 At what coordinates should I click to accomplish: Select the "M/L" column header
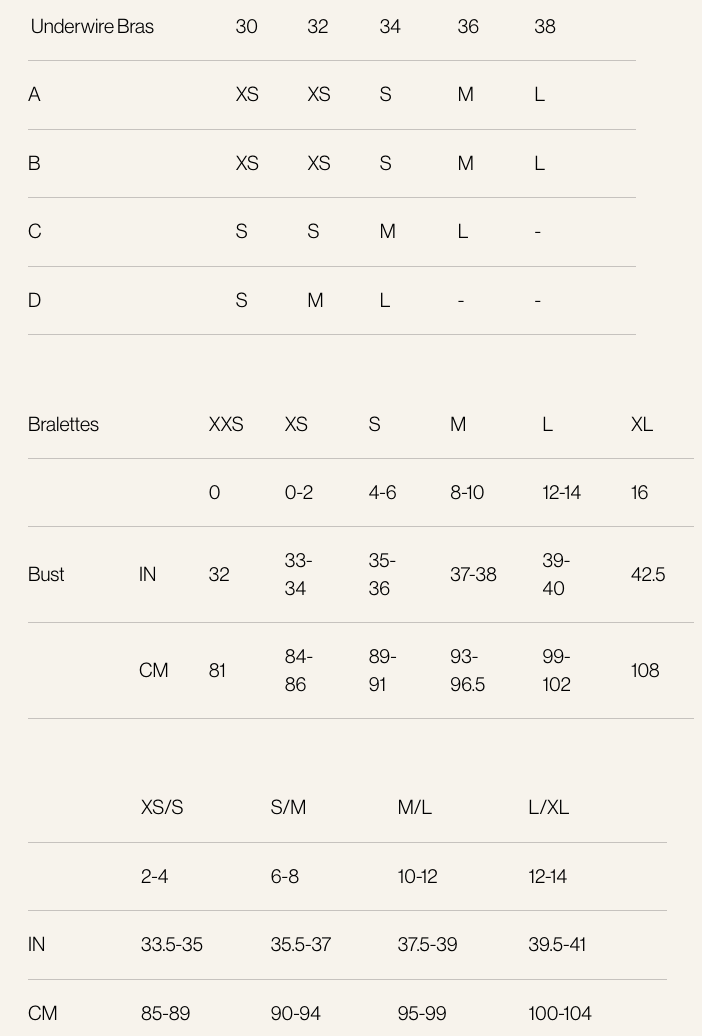click(x=415, y=807)
